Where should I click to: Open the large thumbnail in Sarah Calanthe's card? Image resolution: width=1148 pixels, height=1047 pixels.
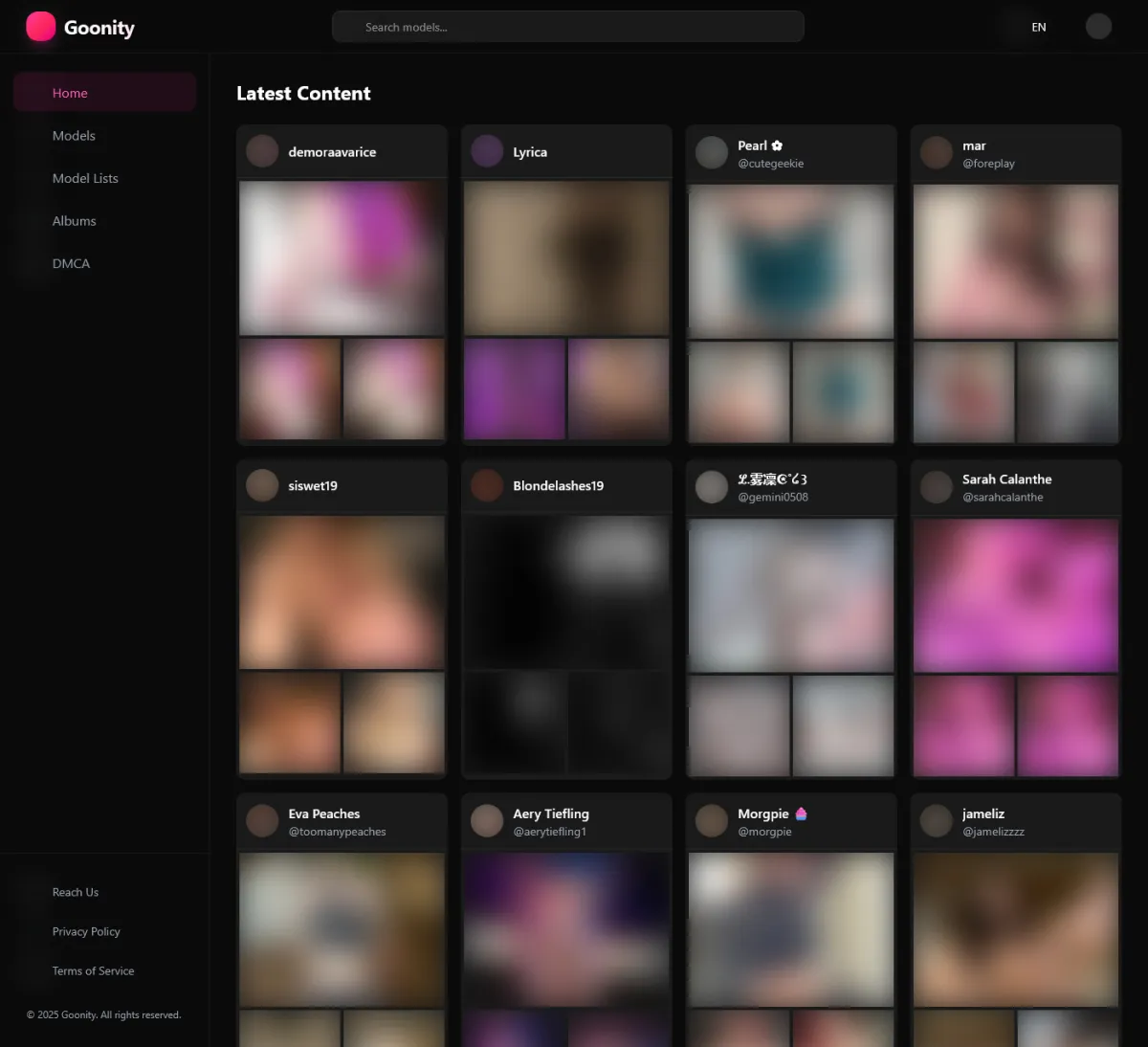1015,594
